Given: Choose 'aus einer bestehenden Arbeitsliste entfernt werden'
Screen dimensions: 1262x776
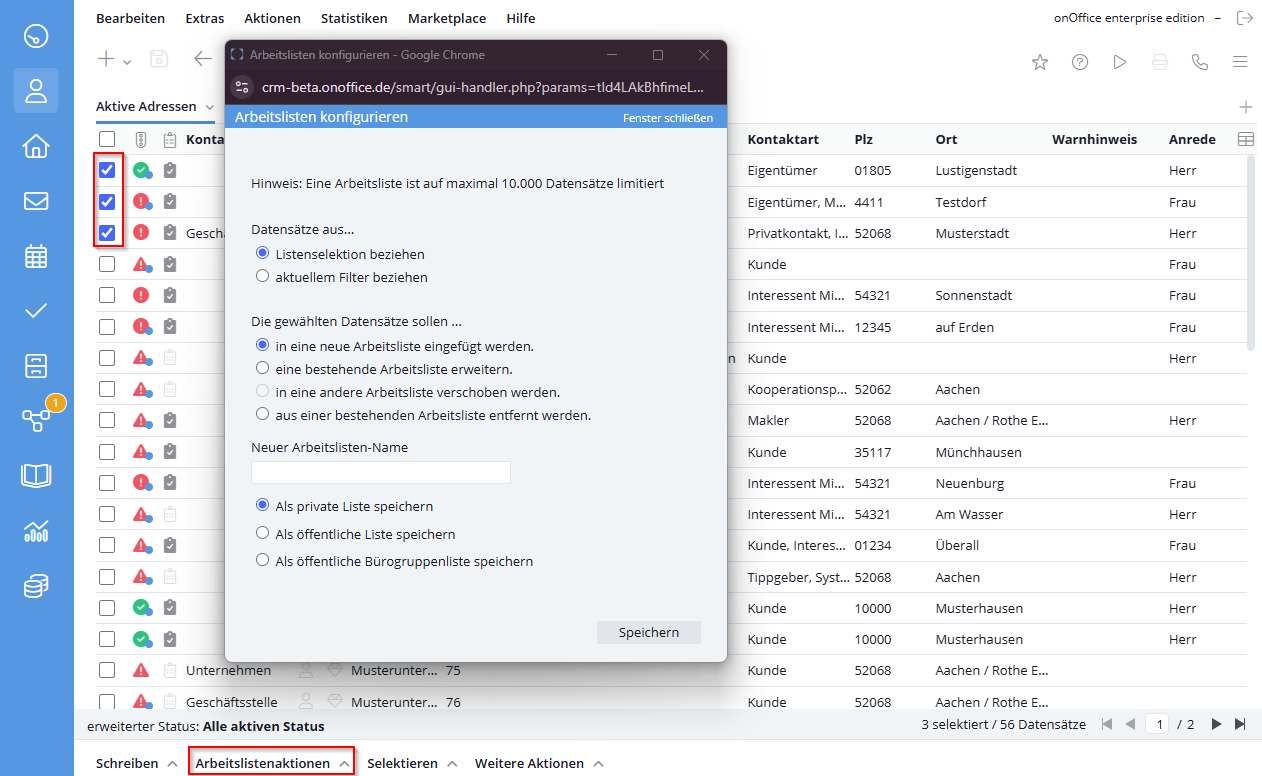Looking at the screenshot, I should tap(263, 413).
